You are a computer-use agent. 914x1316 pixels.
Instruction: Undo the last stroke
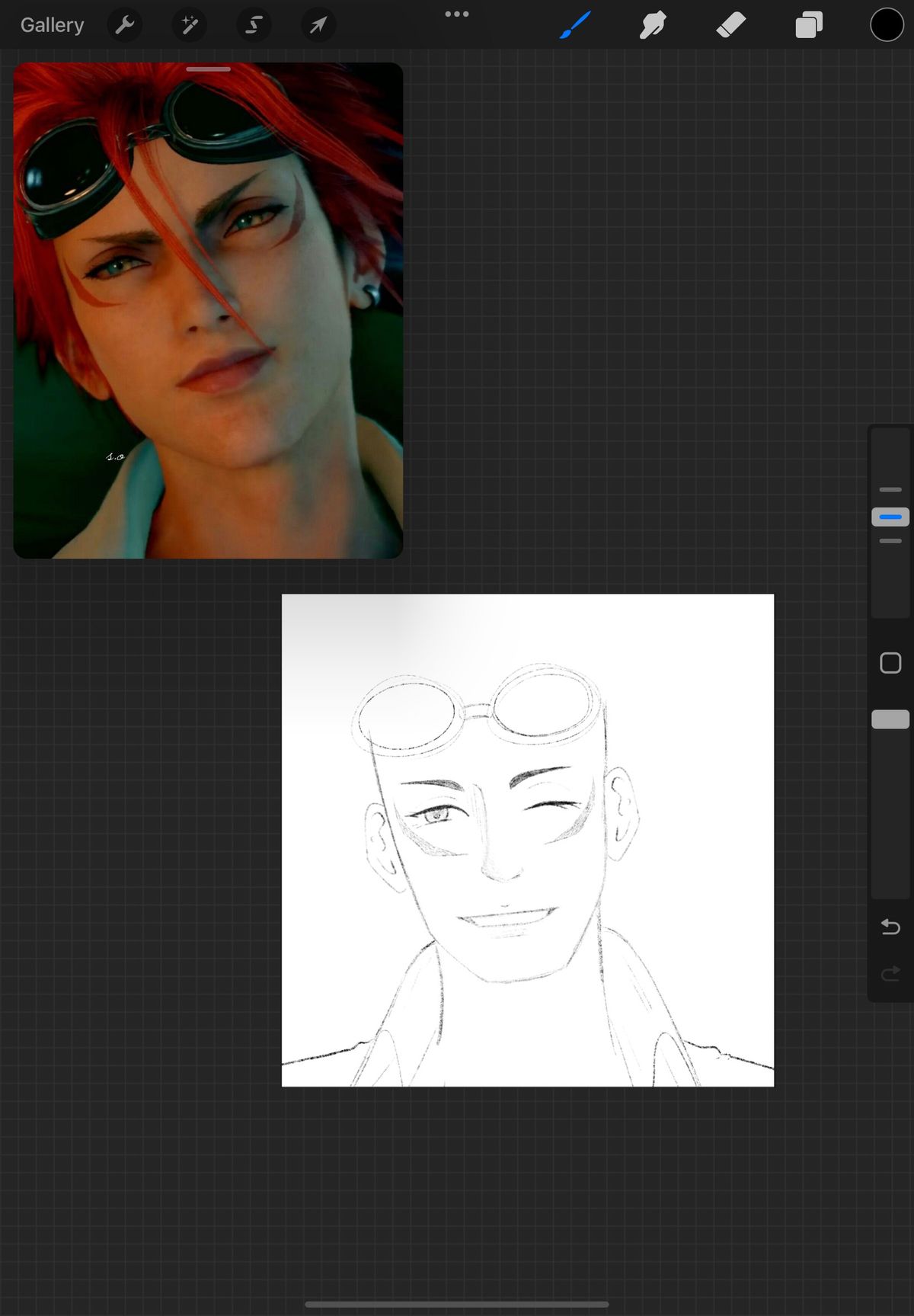pyautogui.click(x=890, y=927)
